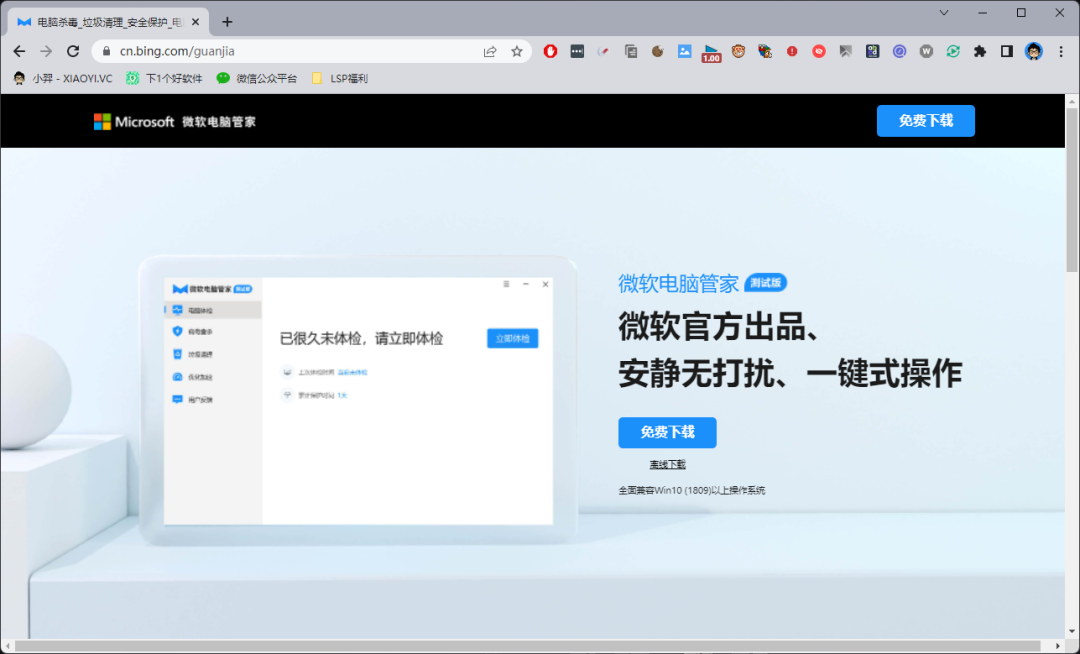Click 免费下载 button below the headline
1080x654 pixels.
coord(667,432)
